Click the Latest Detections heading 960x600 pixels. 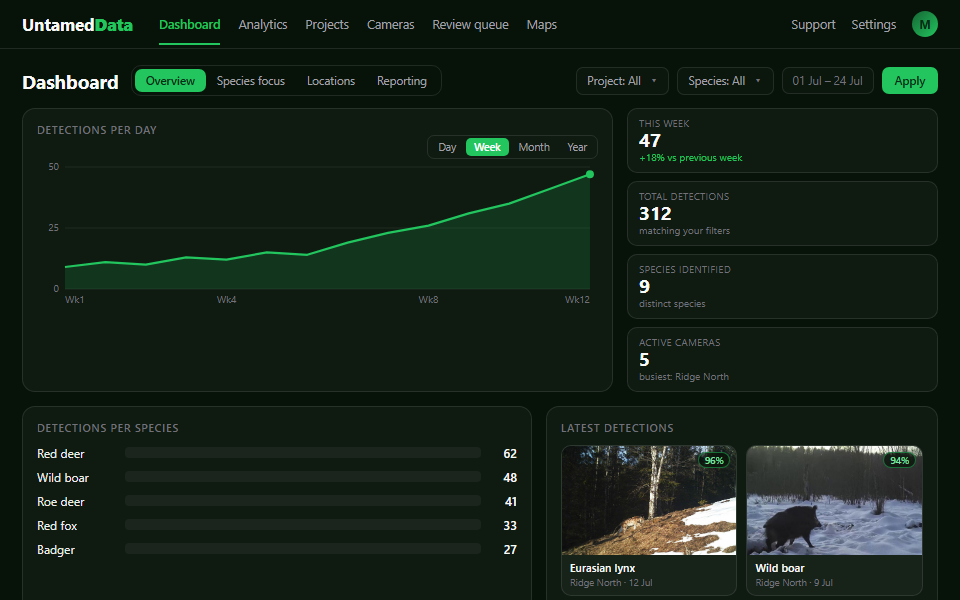[x=617, y=428]
